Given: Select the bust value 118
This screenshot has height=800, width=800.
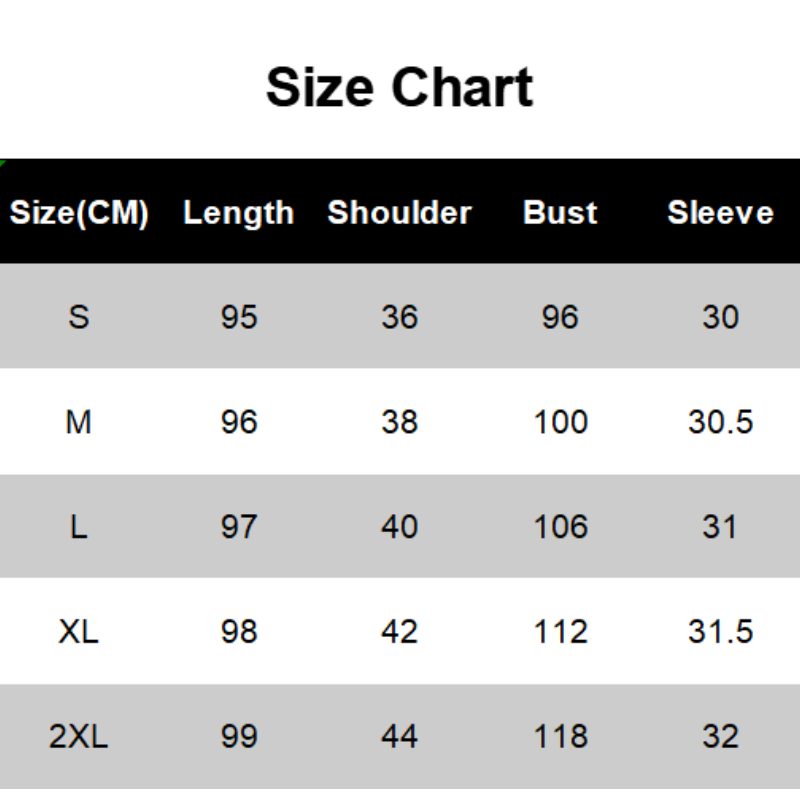Looking at the screenshot, I should [x=560, y=737].
